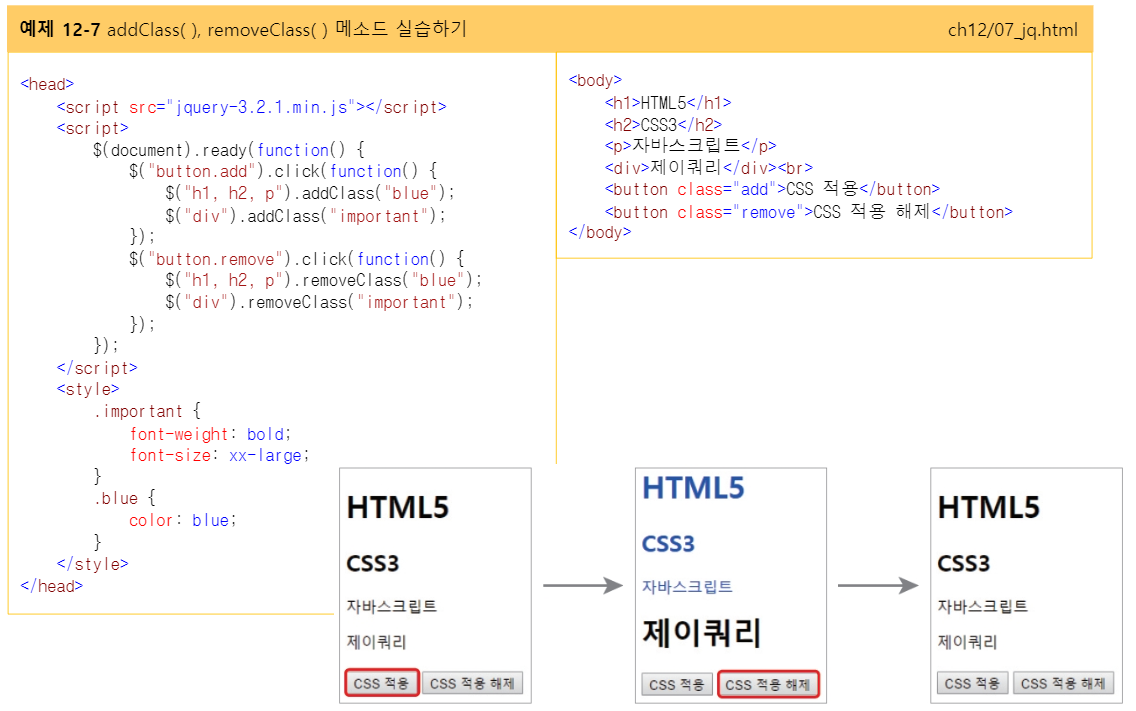Select blue HTML5 heading in middle preview

click(x=693, y=488)
